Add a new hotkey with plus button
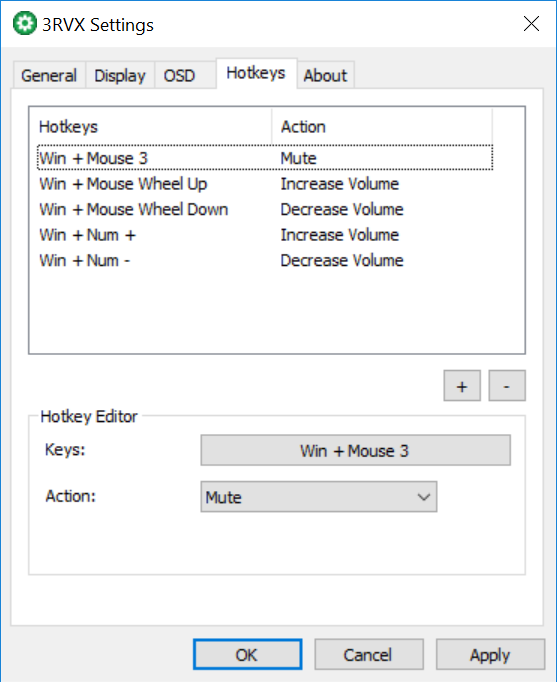 click(x=462, y=386)
